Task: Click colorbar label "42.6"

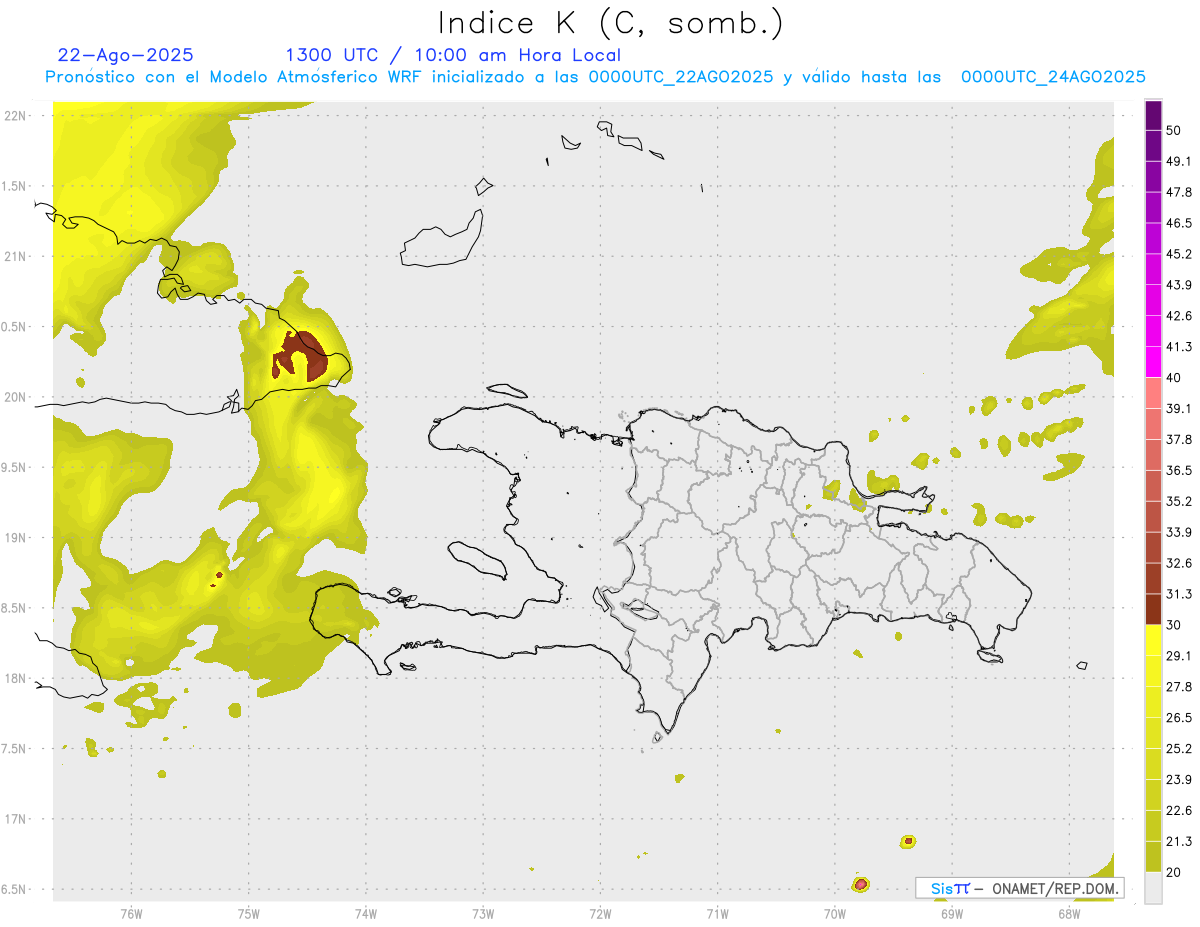Action: click(x=1179, y=316)
